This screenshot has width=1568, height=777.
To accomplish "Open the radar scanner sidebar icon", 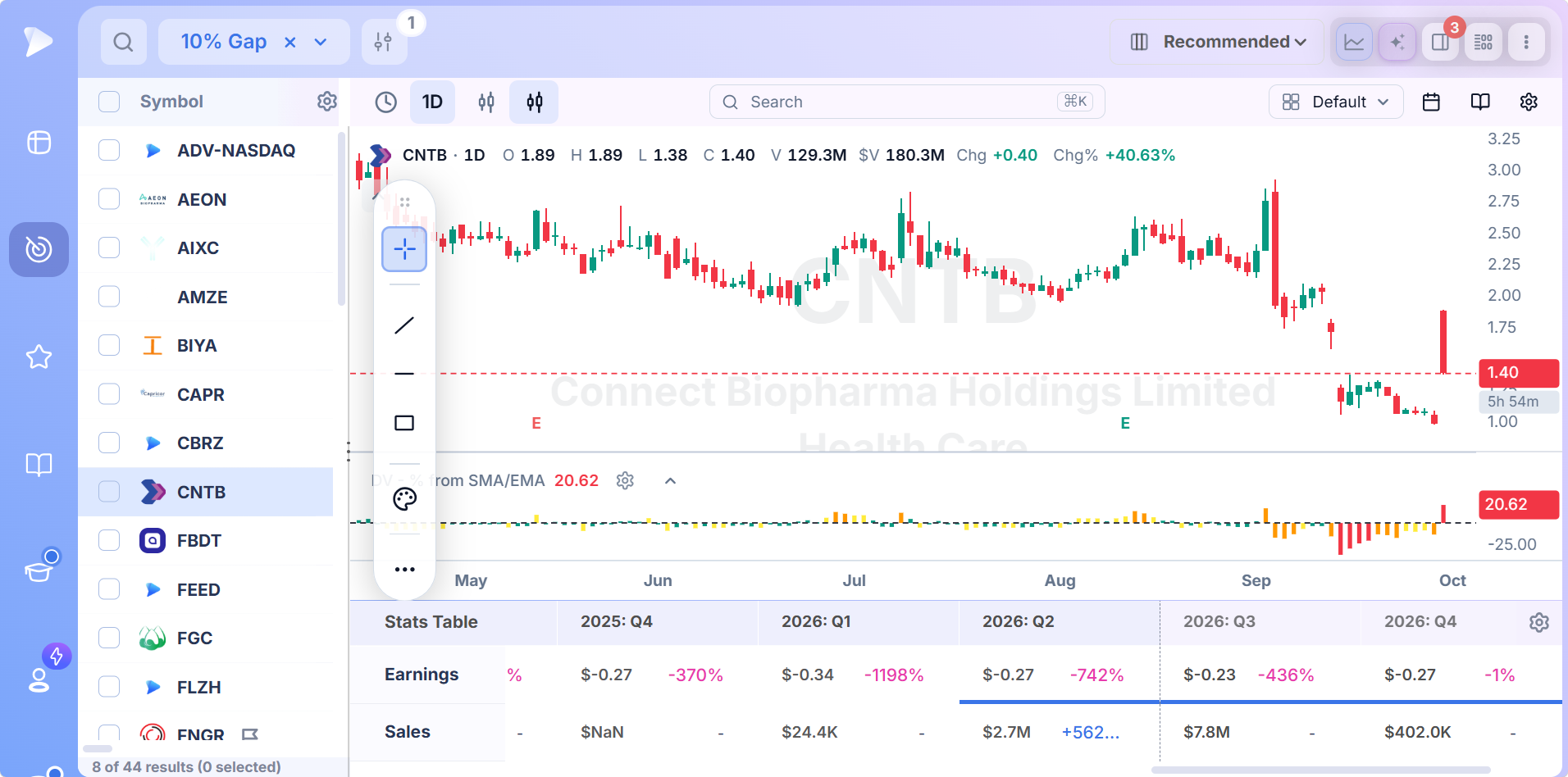I will point(39,249).
